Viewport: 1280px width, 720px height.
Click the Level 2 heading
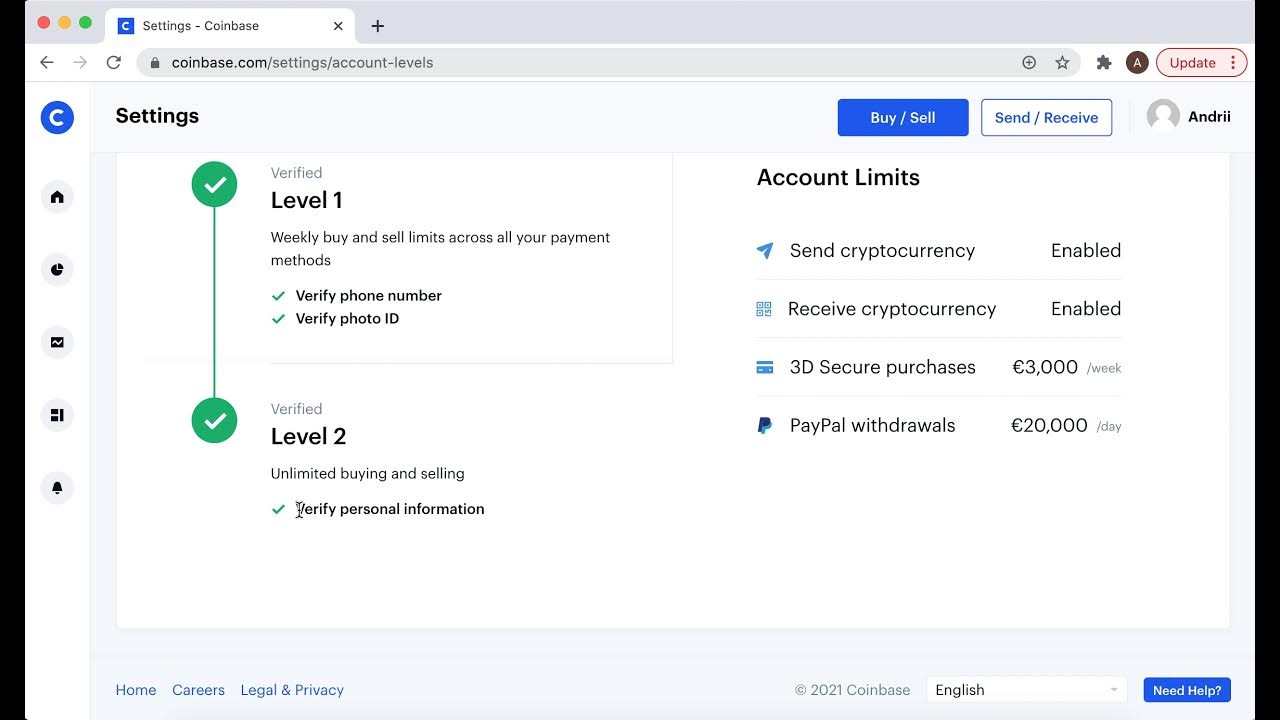(309, 436)
